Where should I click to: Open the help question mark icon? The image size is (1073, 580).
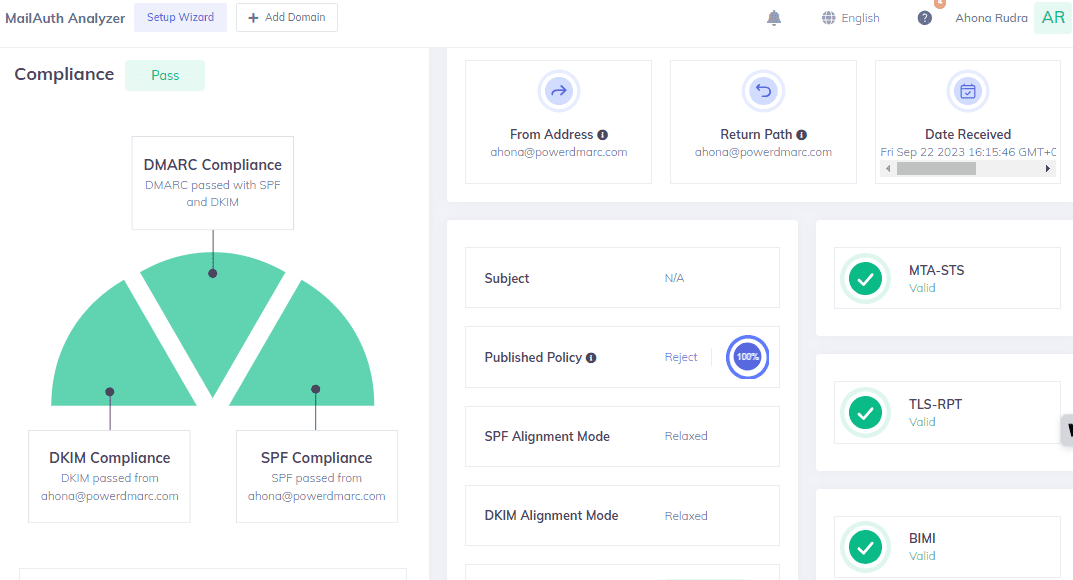[925, 18]
